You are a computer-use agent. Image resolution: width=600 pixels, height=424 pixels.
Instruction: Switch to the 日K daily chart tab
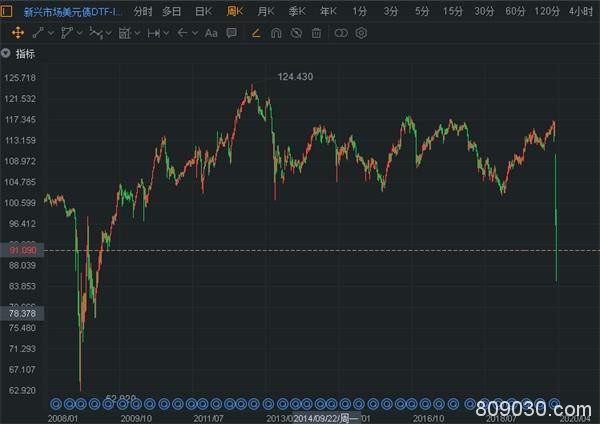(203, 11)
